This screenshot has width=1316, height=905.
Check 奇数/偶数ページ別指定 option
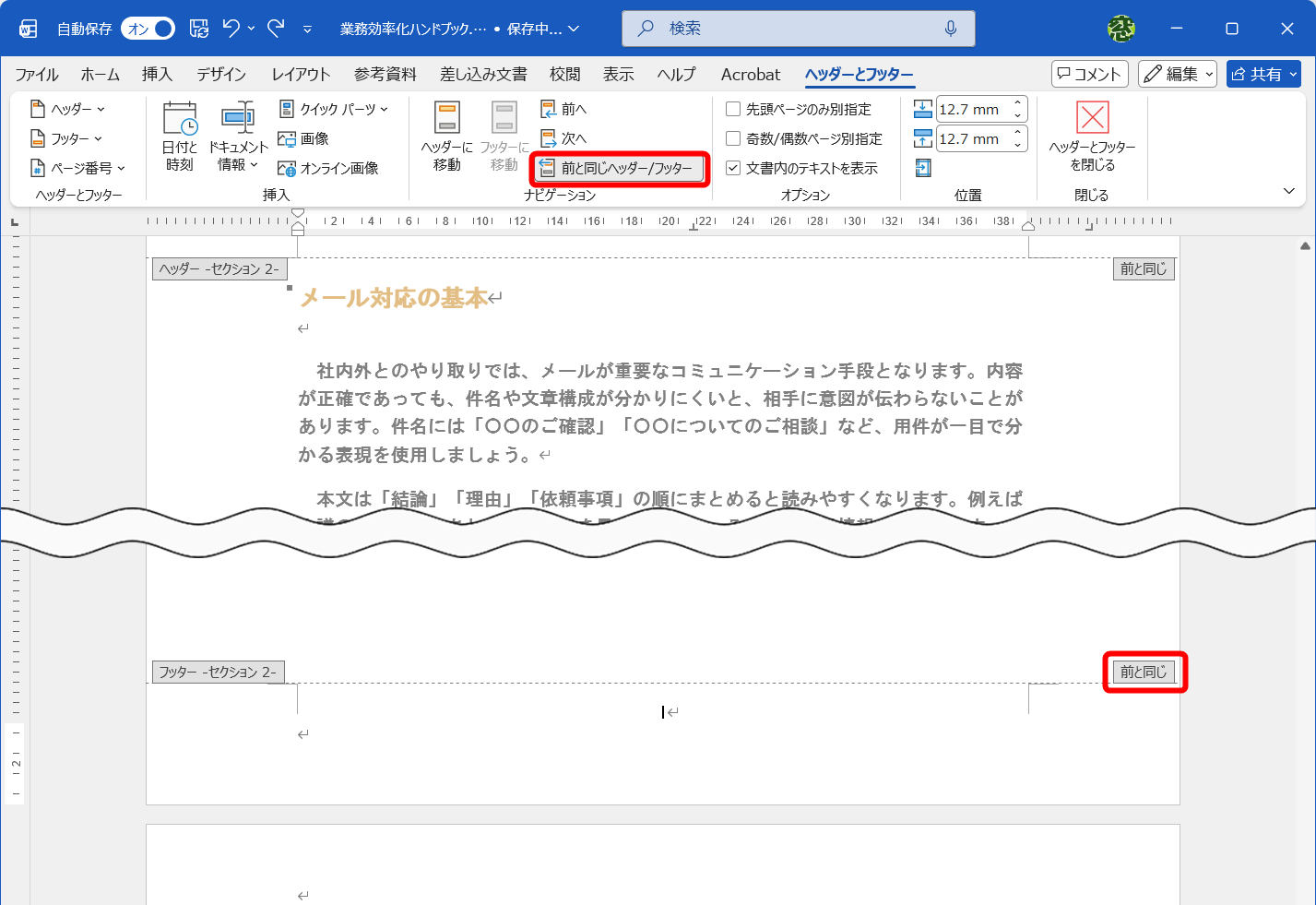click(x=804, y=138)
